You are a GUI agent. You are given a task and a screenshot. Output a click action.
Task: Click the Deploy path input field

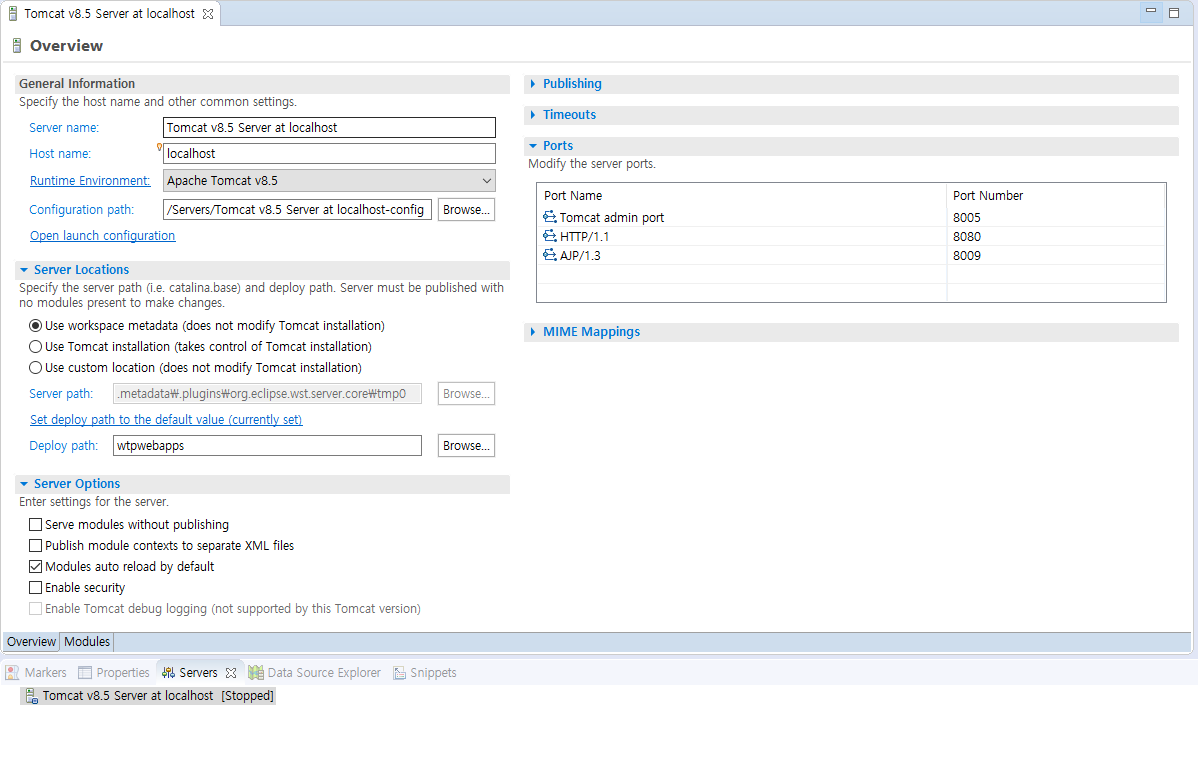[267, 446]
